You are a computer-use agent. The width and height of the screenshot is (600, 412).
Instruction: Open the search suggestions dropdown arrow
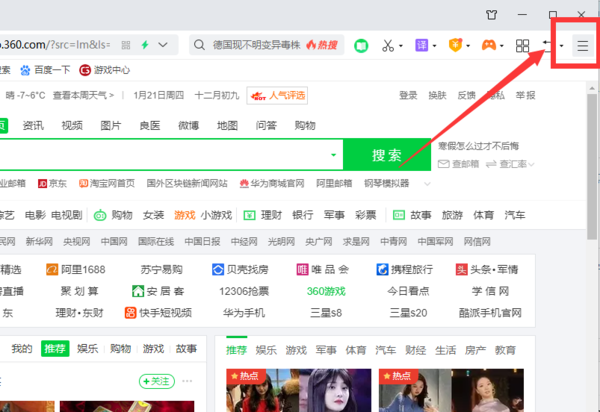click(334, 155)
